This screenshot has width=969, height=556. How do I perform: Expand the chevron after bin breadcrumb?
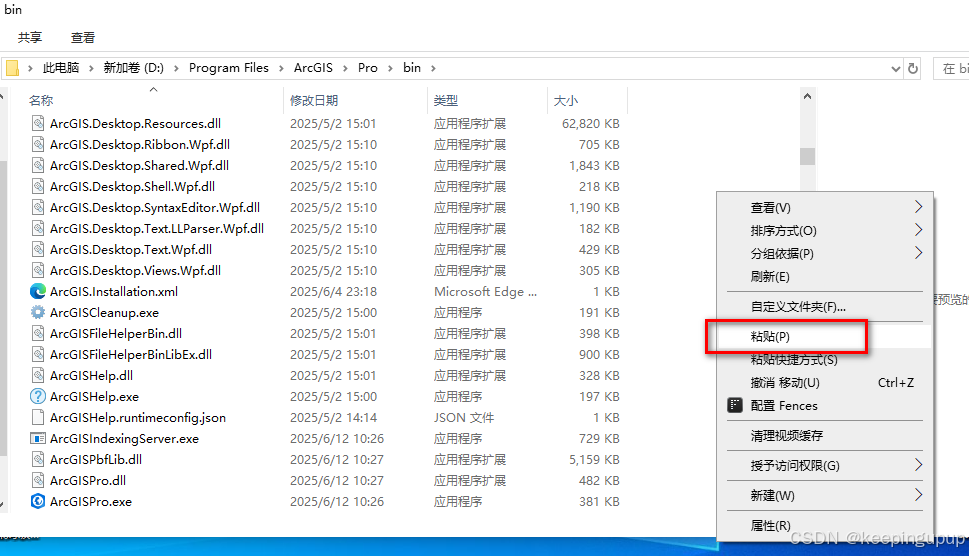(433, 68)
